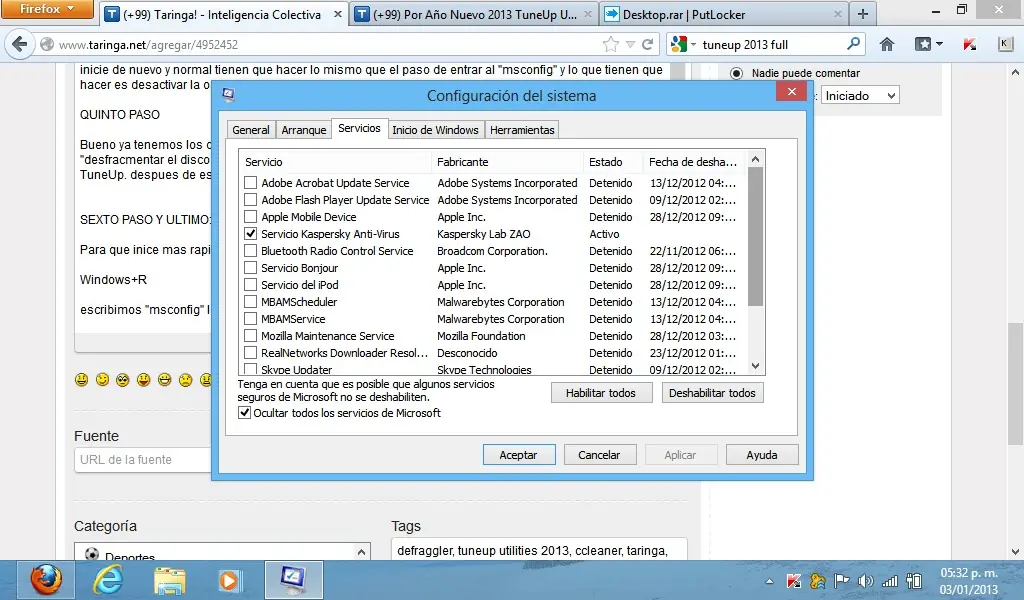Switch to the TuneUp 2013 browser tab

point(473,14)
